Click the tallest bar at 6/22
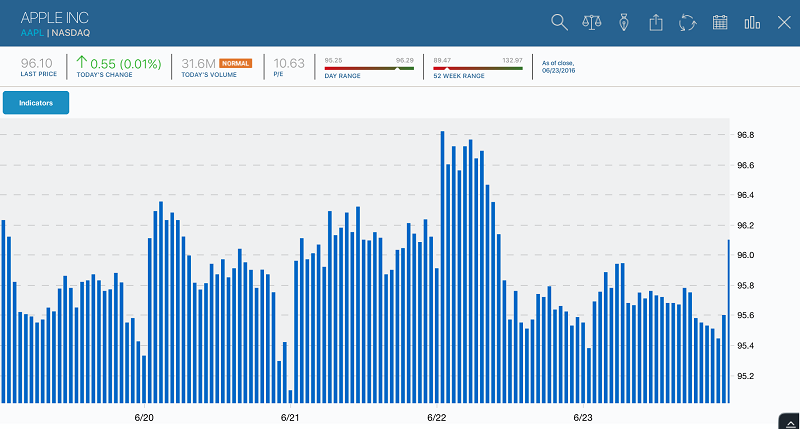The width and height of the screenshot is (800, 429). [442, 267]
